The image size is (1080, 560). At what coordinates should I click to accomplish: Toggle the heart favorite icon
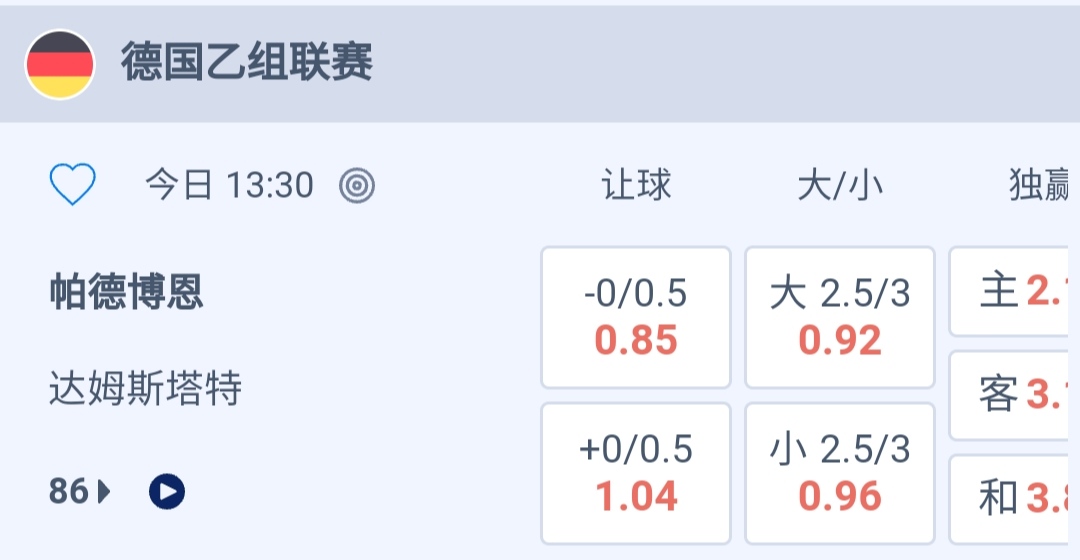[x=73, y=185]
